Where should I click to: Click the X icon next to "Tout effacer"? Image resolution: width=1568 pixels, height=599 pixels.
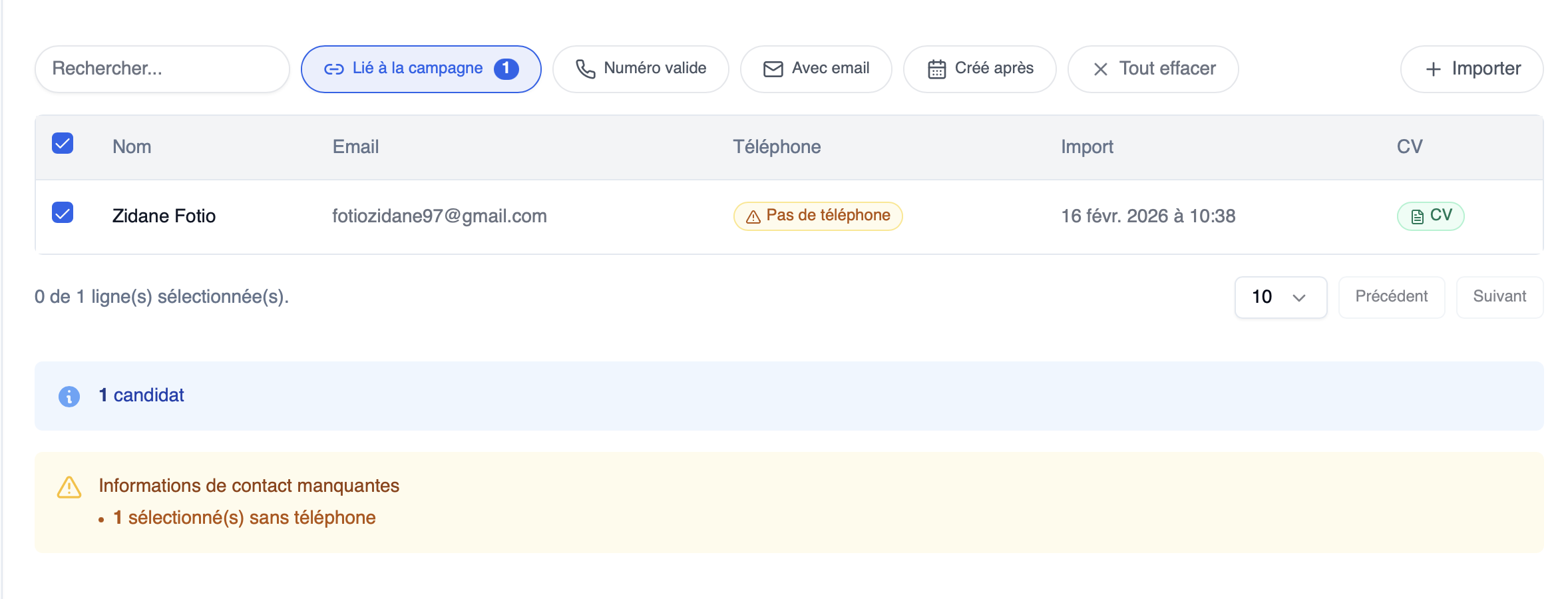pos(1101,69)
